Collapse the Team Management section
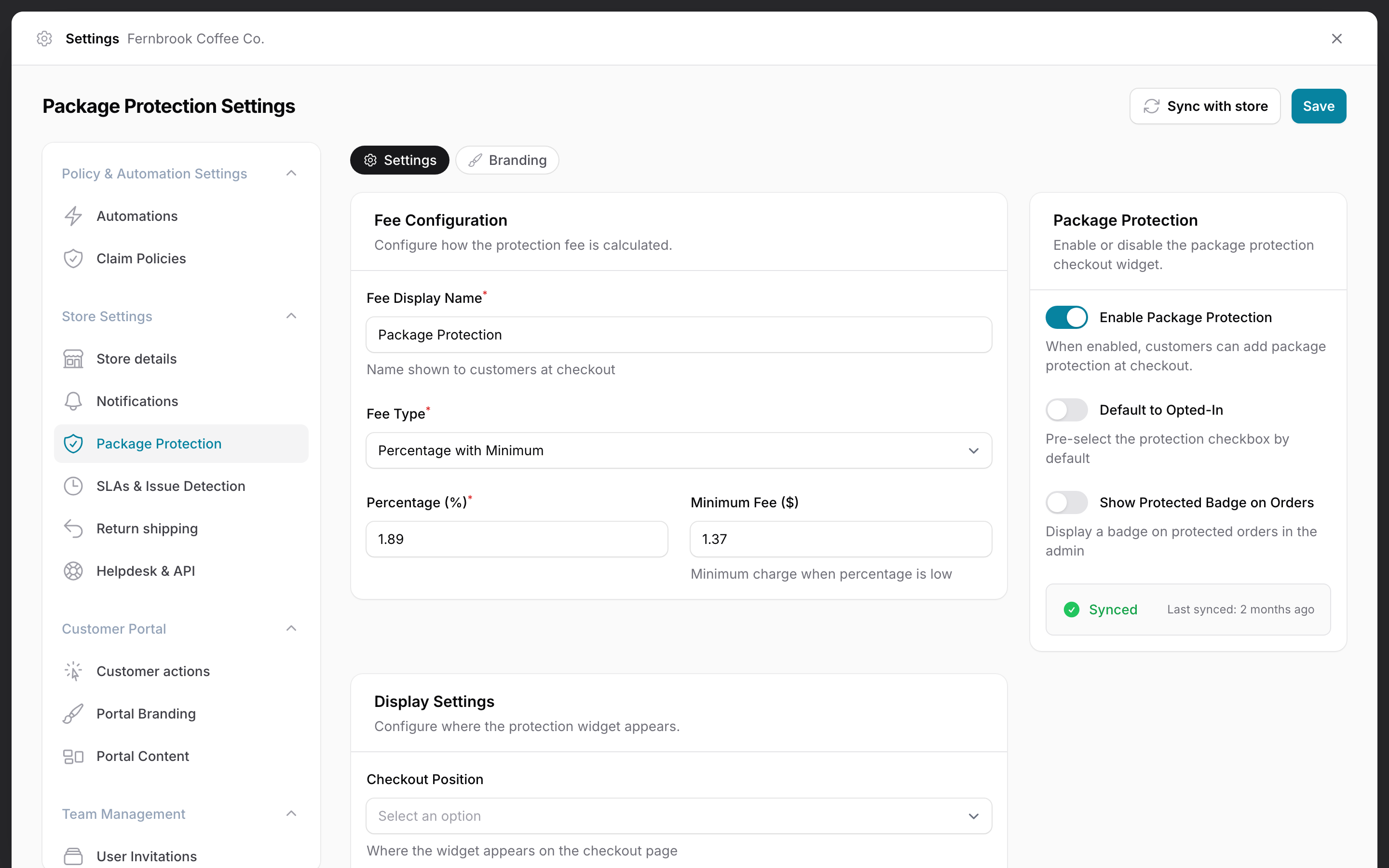The height and width of the screenshot is (868, 1389). tap(291, 814)
